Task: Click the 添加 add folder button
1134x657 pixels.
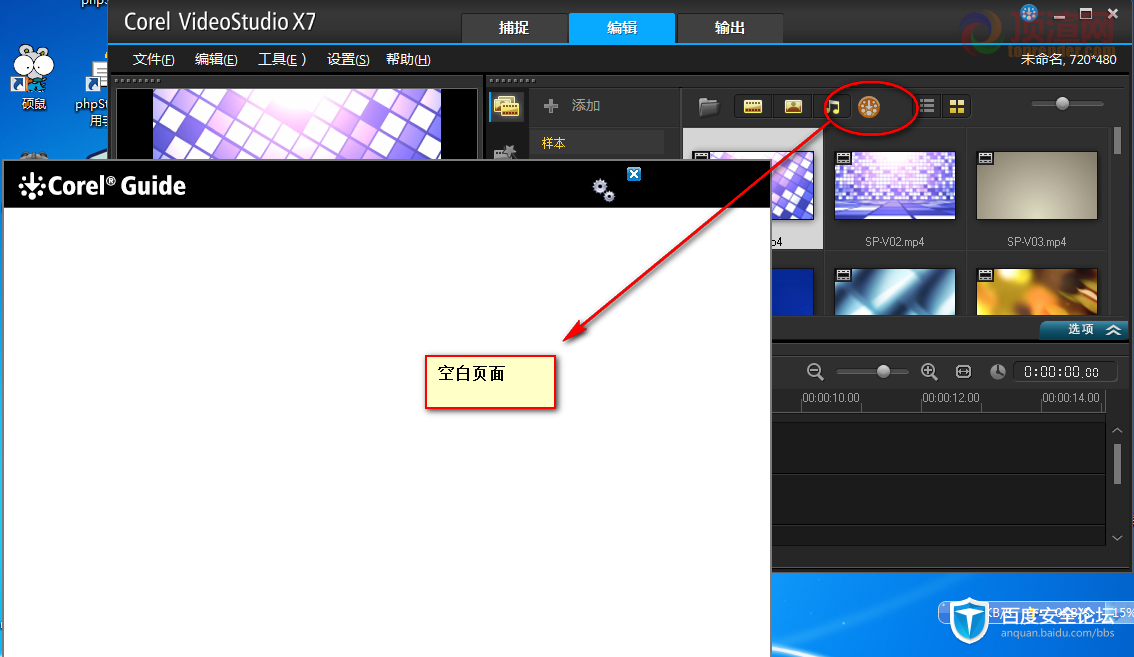Action: [x=571, y=106]
